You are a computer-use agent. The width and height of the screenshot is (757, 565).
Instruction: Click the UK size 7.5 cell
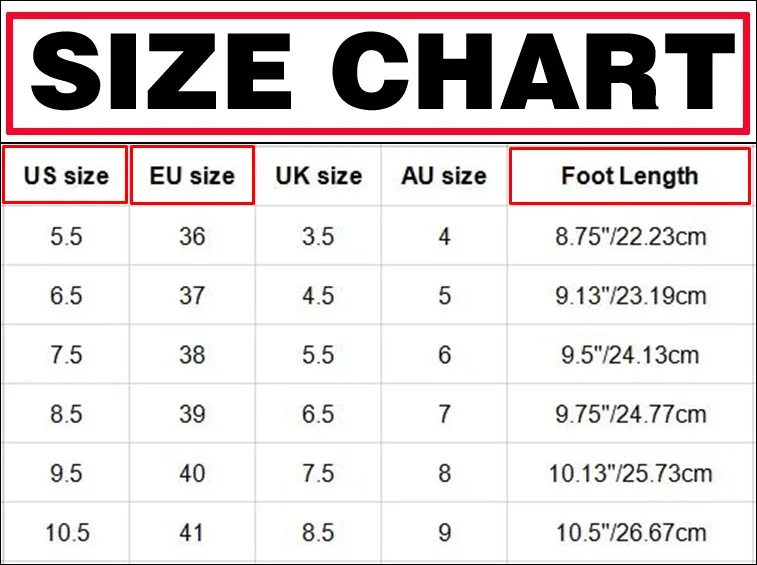318,473
